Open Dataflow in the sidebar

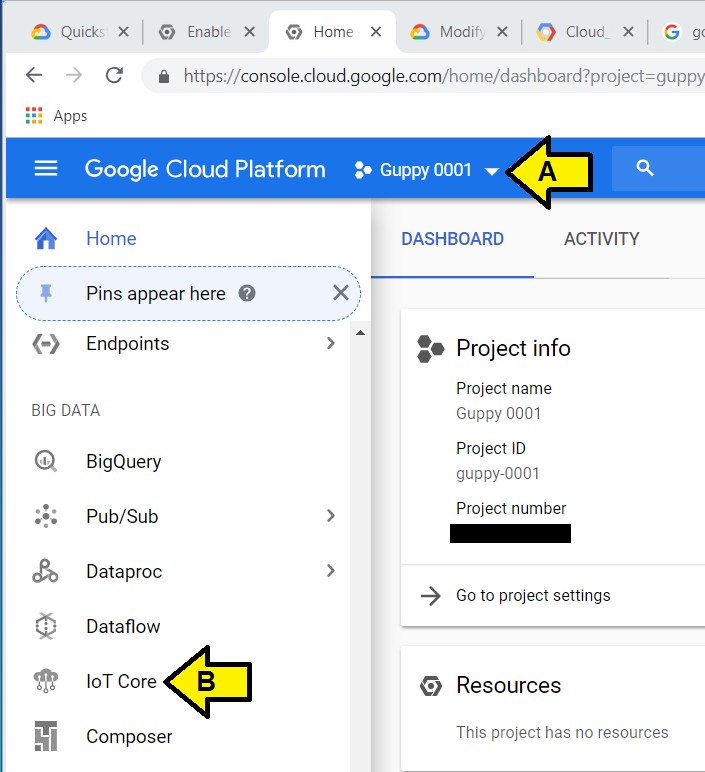click(x=123, y=627)
